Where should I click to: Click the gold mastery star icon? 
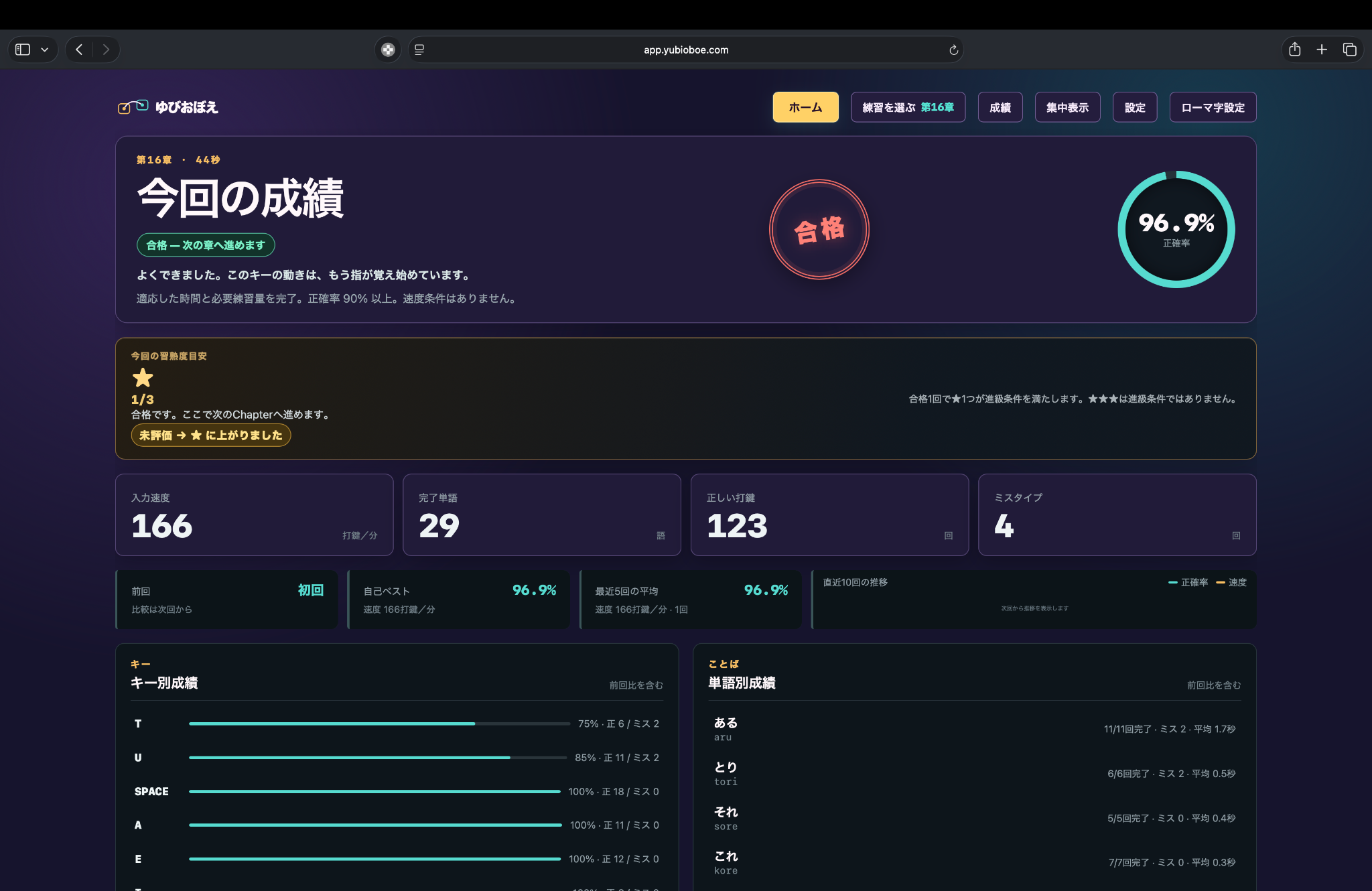[143, 378]
